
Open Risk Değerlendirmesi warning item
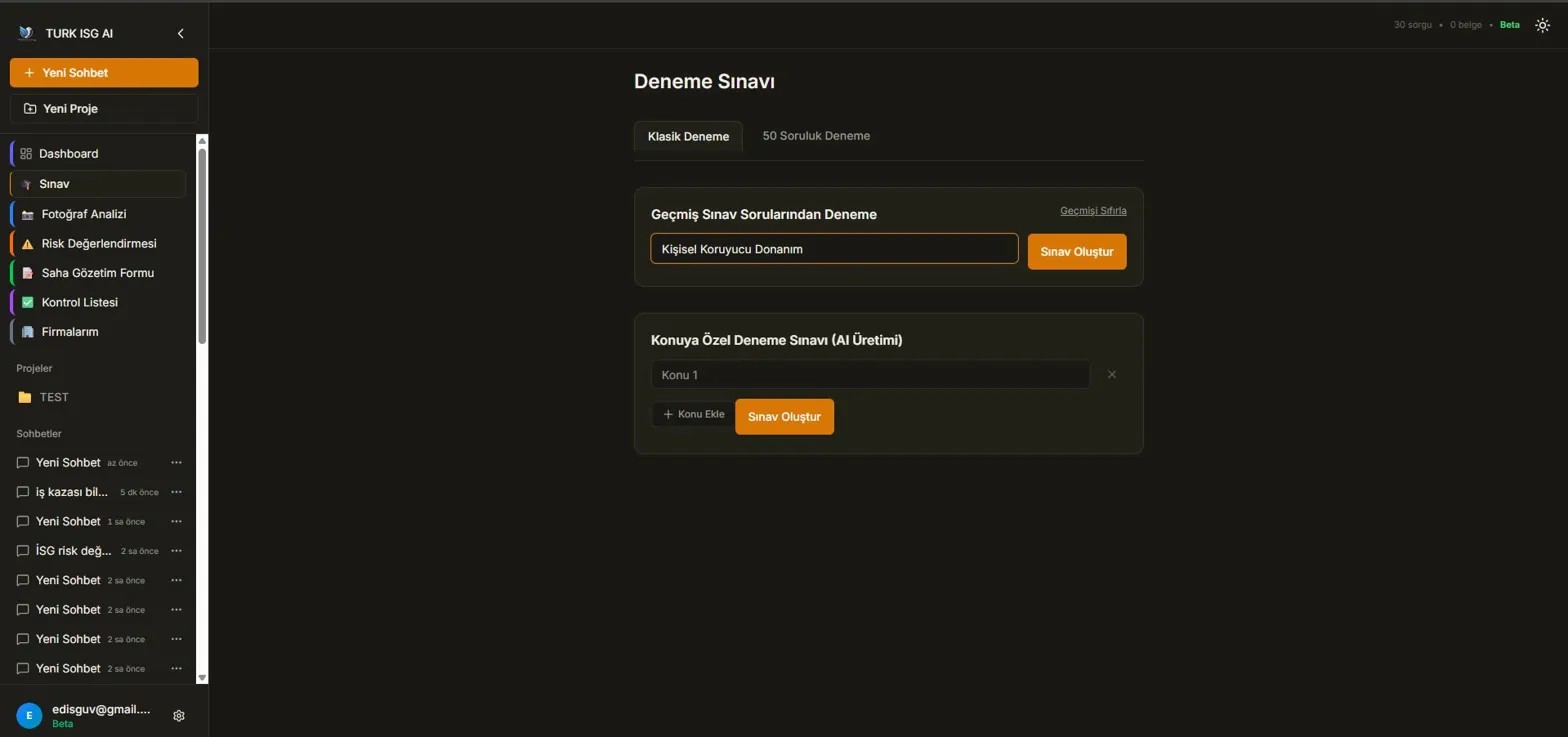pos(98,243)
